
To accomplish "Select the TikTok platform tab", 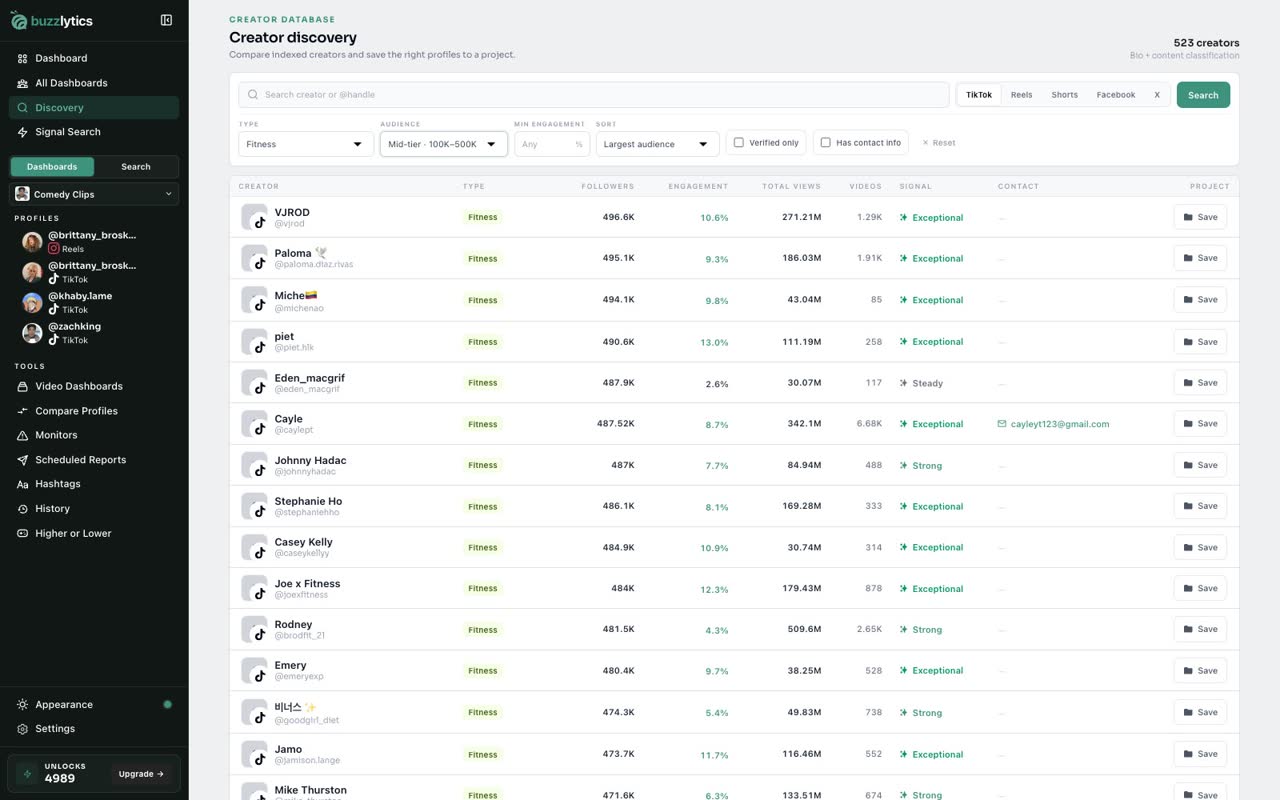I will [979, 95].
